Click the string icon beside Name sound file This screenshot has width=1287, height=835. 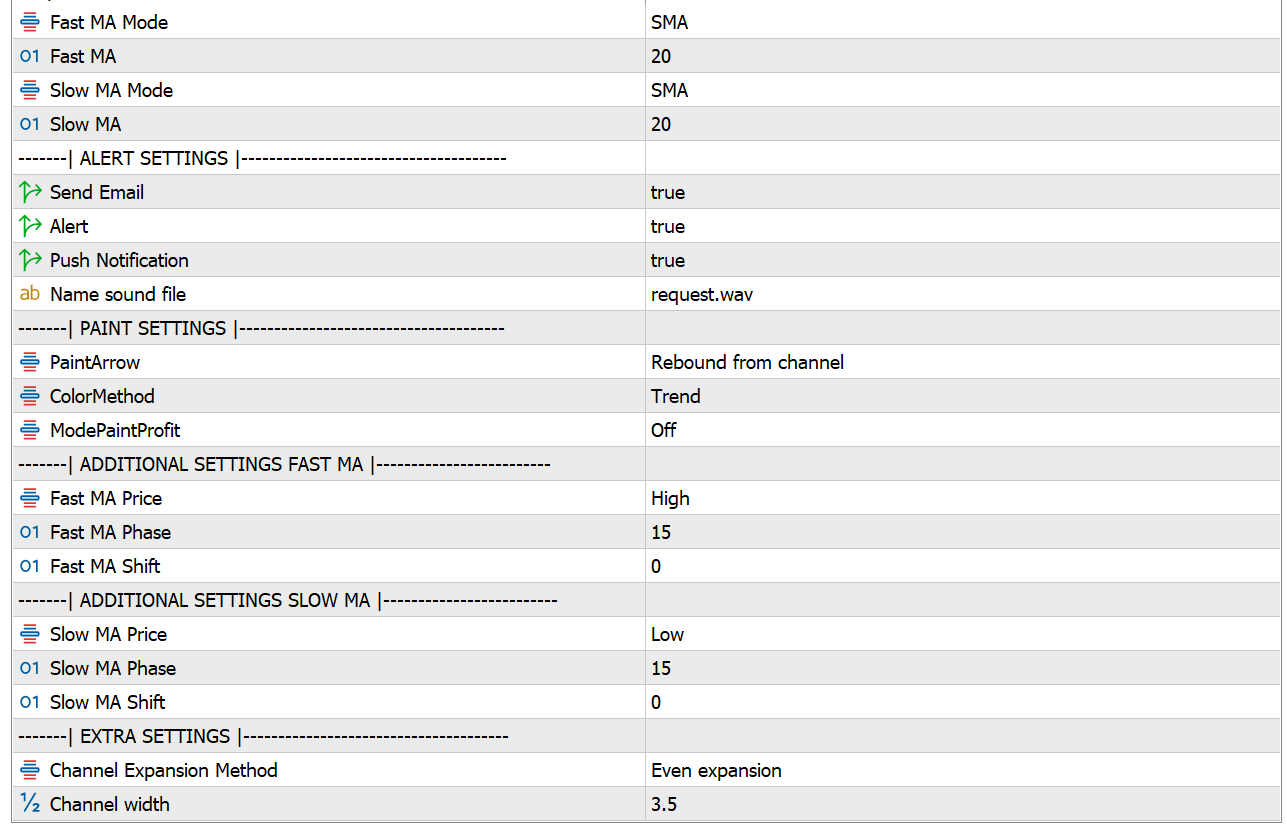29,294
